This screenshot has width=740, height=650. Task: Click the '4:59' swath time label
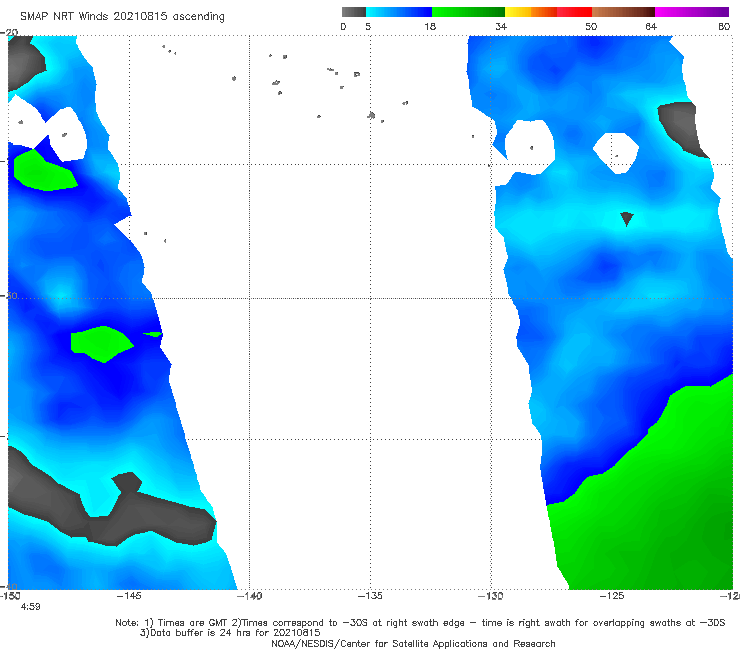tap(30, 607)
